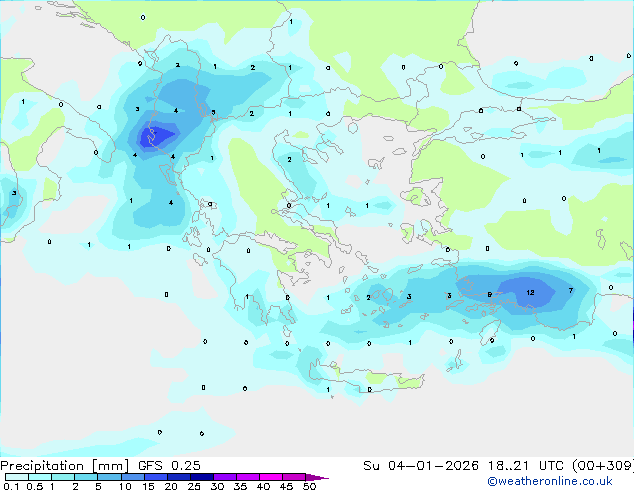Select the "10" legend scale label

coord(125,486)
